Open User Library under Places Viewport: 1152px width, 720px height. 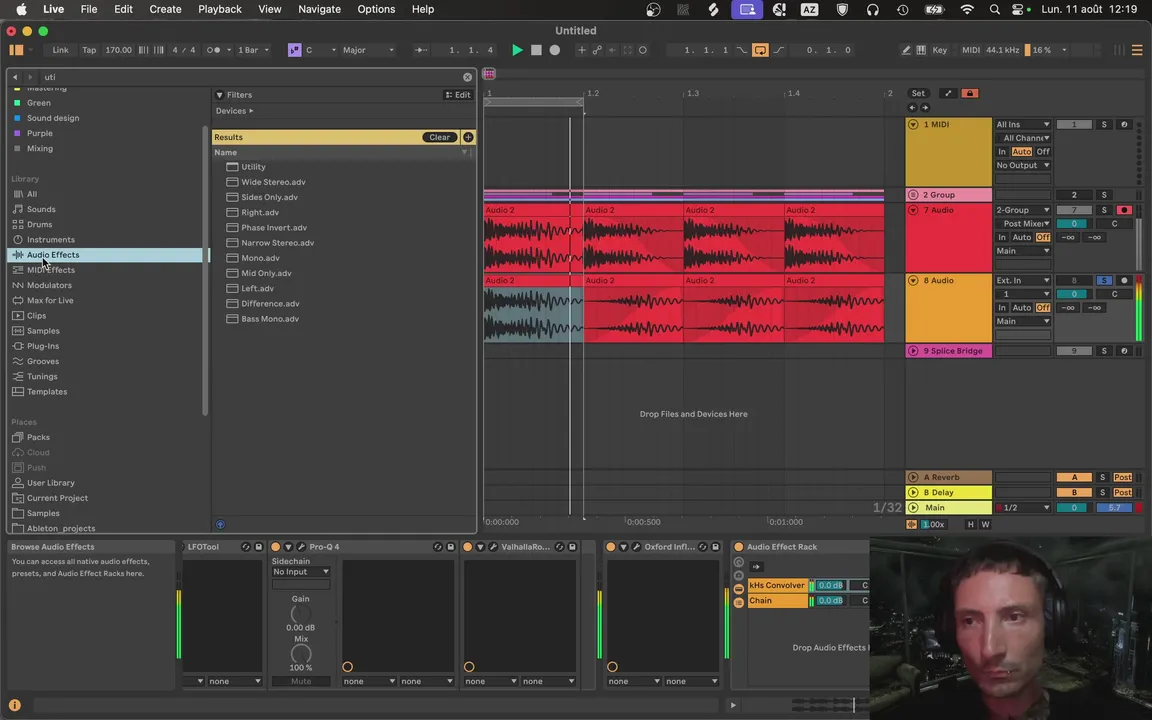tap(51, 483)
